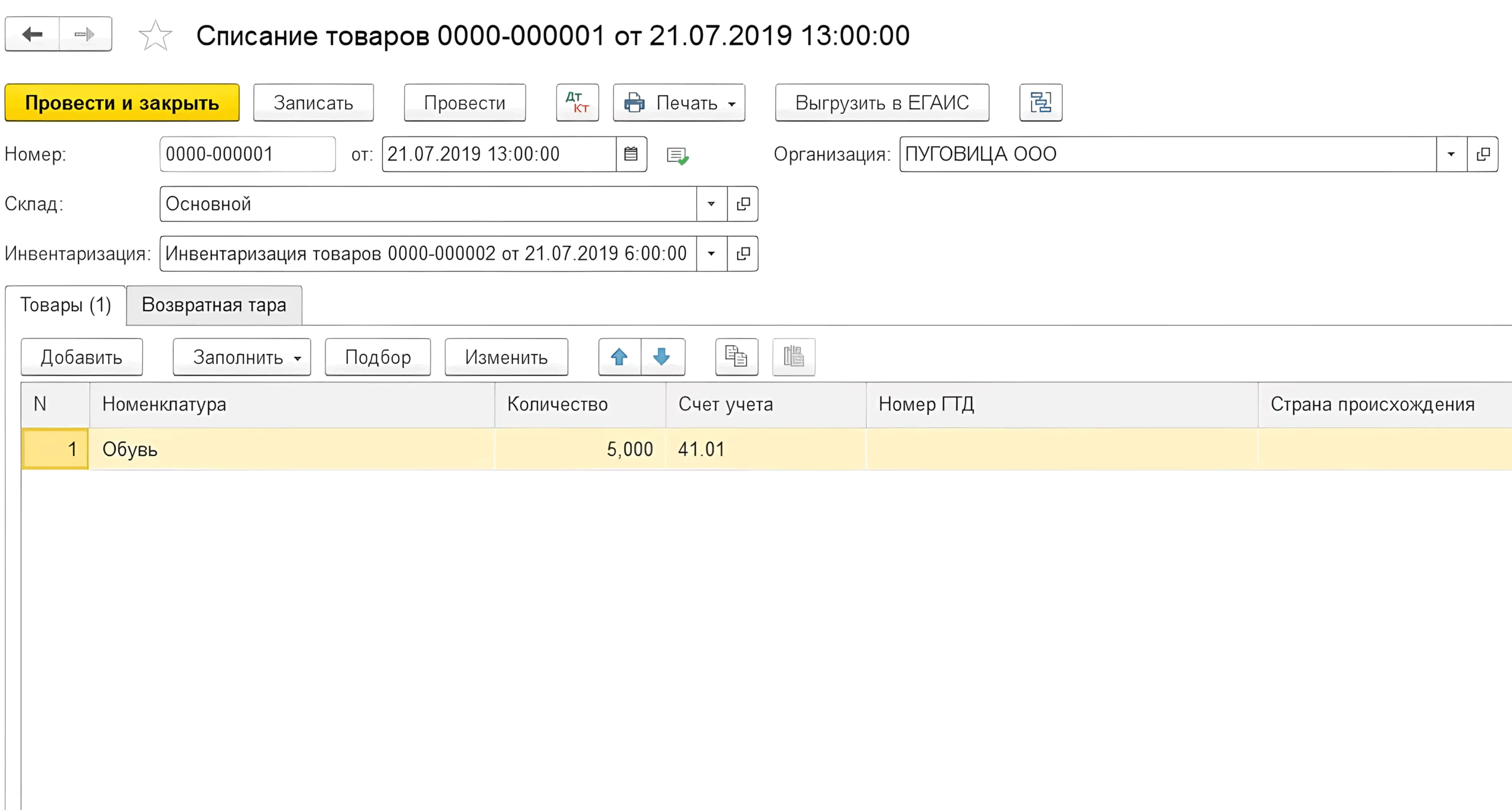Copy rows with the copy icon button
The width and height of the screenshot is (1512, 810).
(737, 357)
